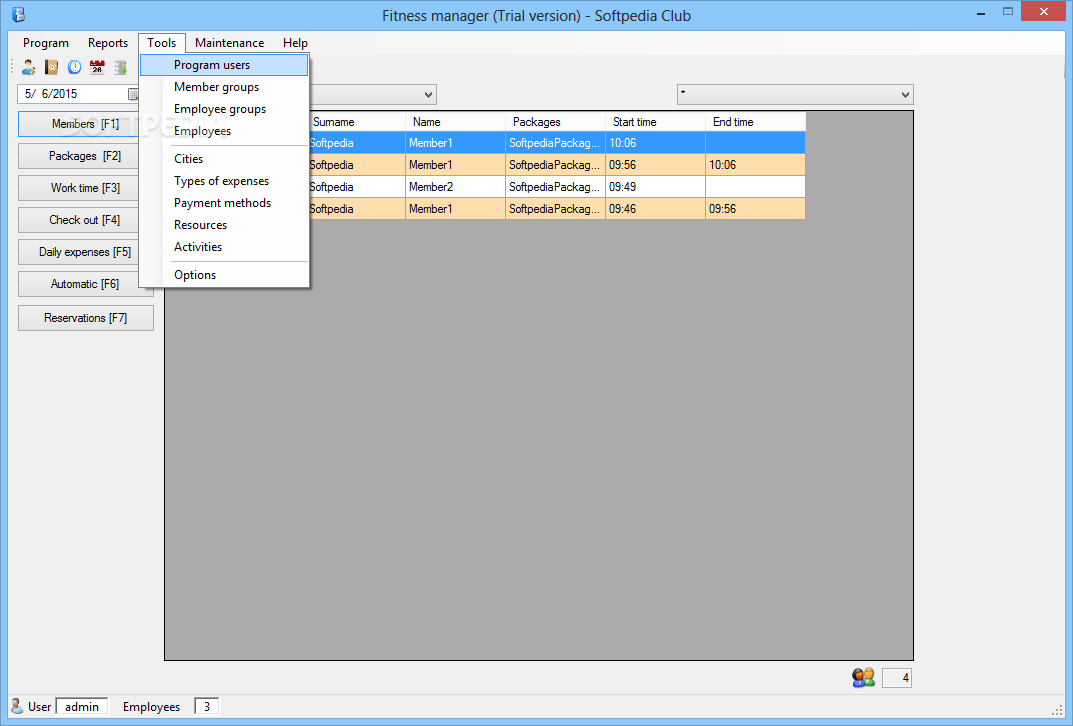The image size is (1073, 726).
Task: Sort by the Name column header
Action: coord(455,122)
